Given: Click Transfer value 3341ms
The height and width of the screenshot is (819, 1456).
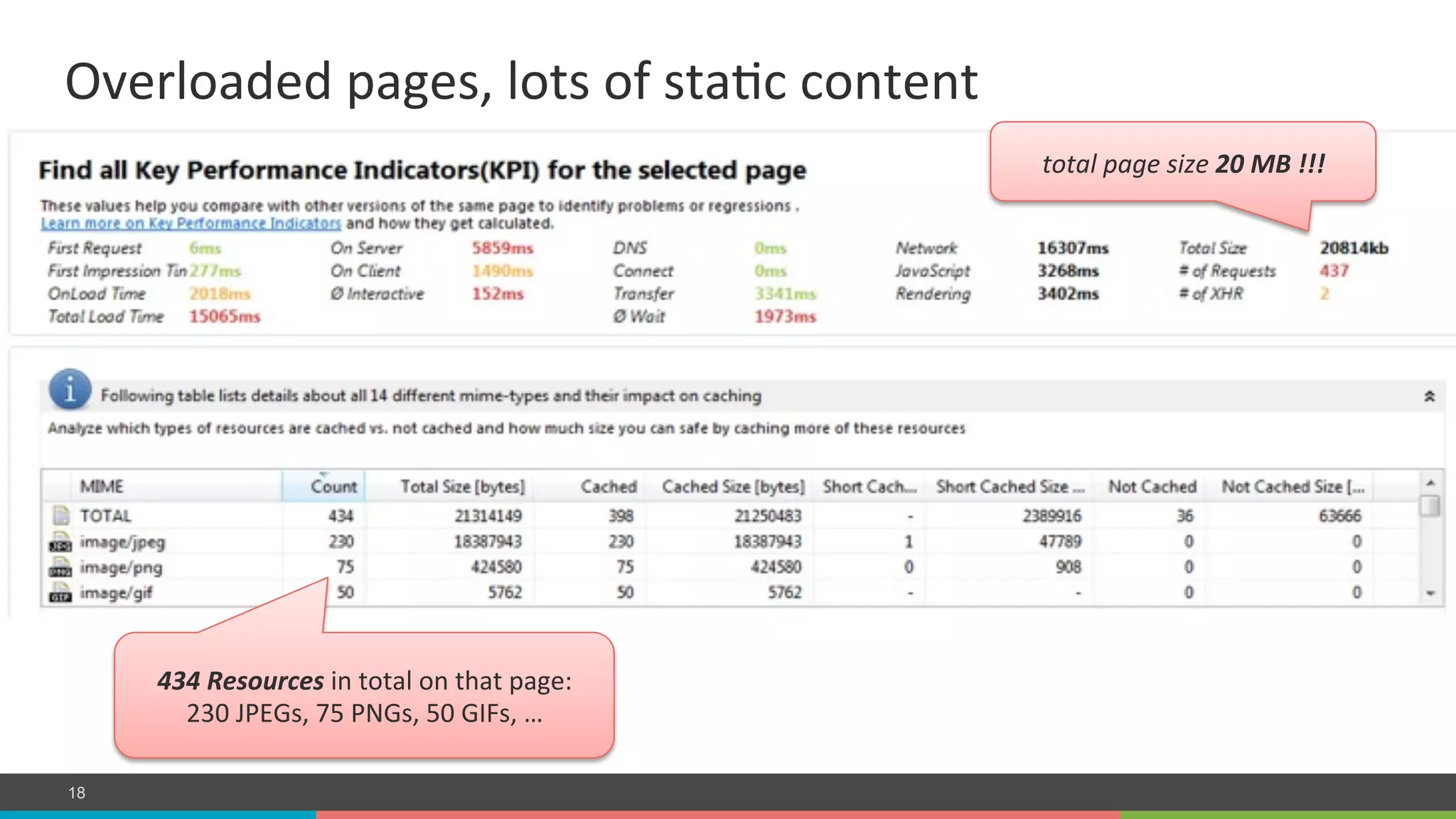Looking at the screenshot, I should pos(786,294).
